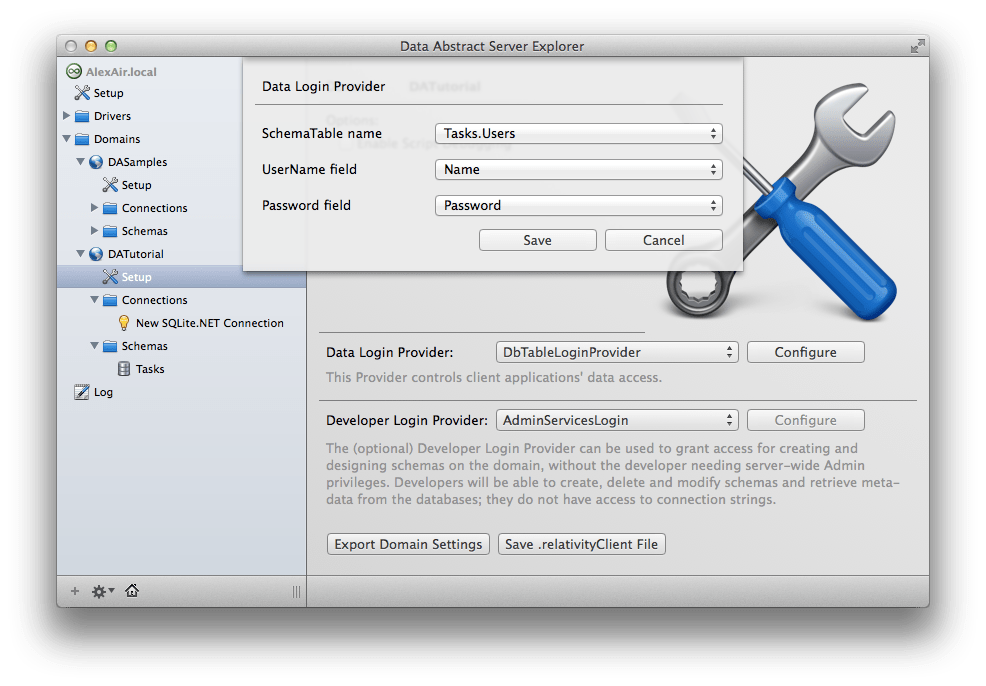Image resolution: width=986 pixels, height=686 pixels.
Task: Click the DATutorial Schemas folder icon
Action: 110,346
